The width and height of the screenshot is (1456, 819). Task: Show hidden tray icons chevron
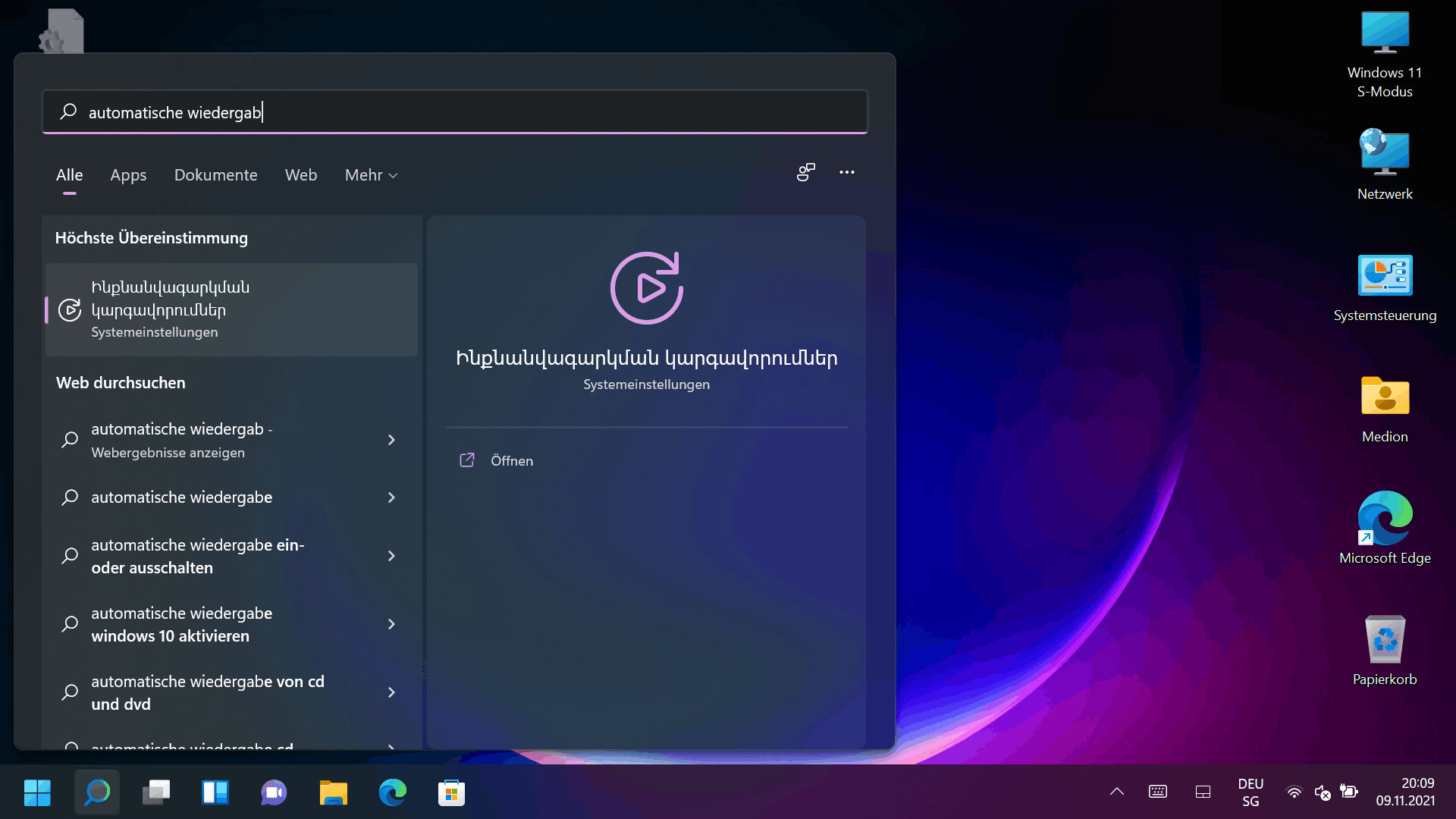click(x=1117, y=792)
